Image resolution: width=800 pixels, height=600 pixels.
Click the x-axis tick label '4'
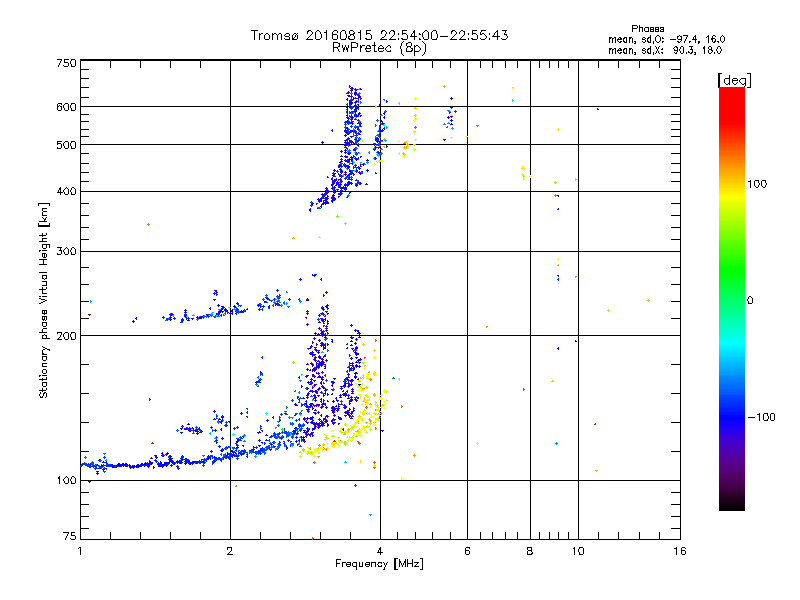pyautogui.click(x=380, y=551)
